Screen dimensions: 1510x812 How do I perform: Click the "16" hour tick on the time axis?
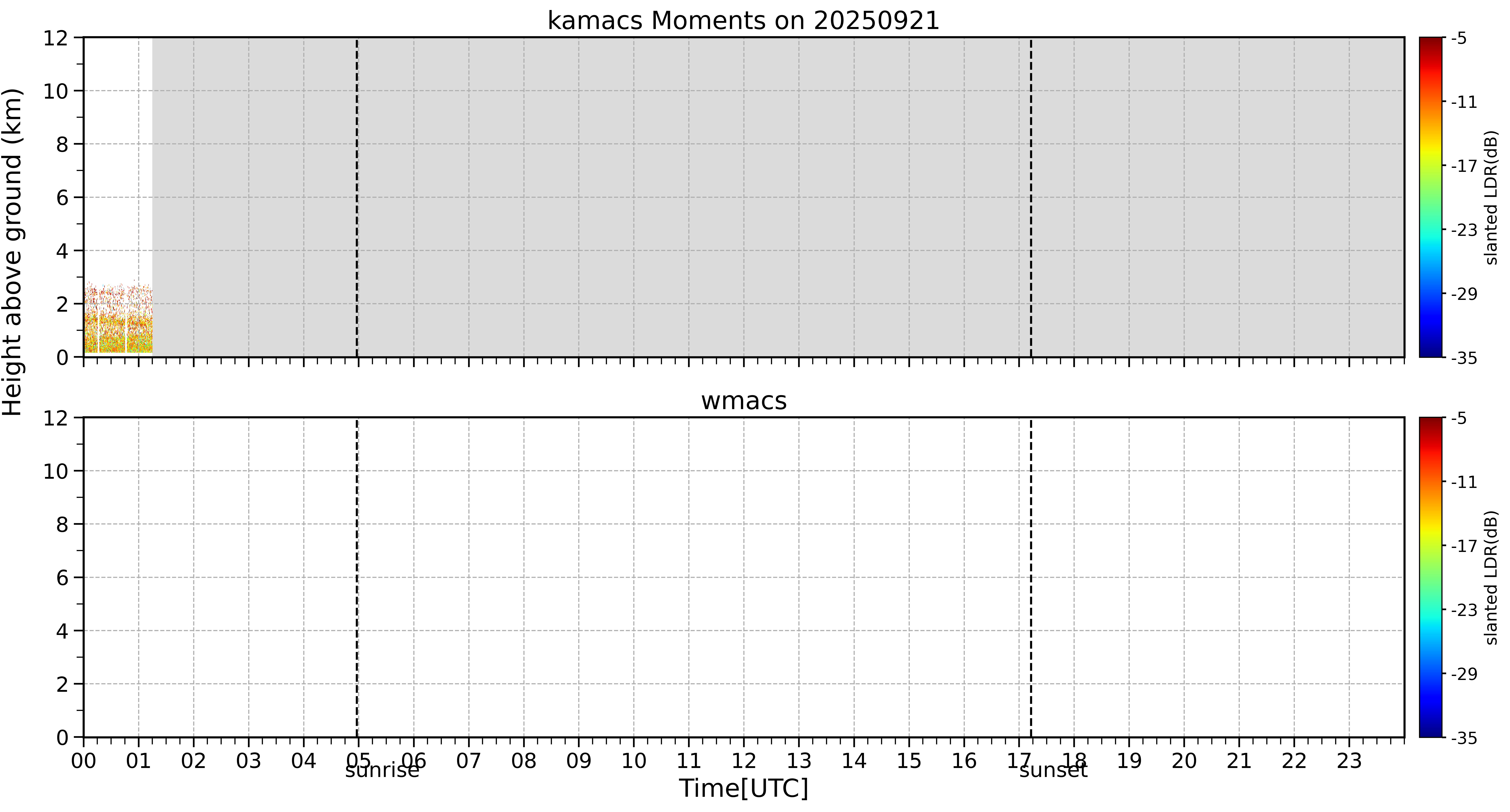click(x=964, y=761)
